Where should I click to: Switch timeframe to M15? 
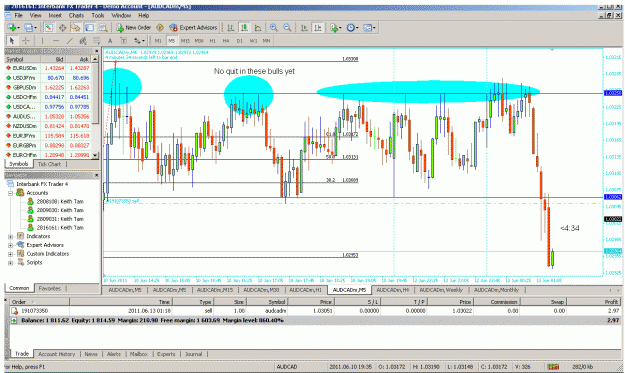click(185, 41)
